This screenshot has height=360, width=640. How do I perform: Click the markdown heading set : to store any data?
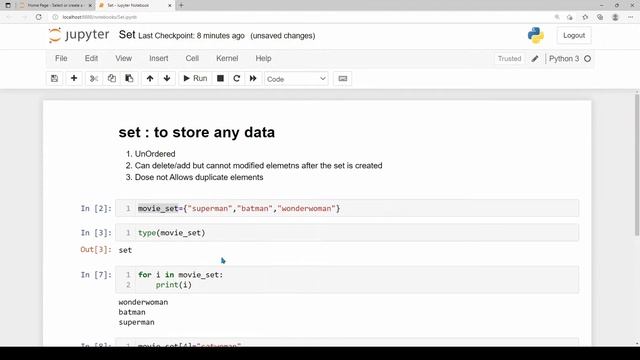(196, 132)
